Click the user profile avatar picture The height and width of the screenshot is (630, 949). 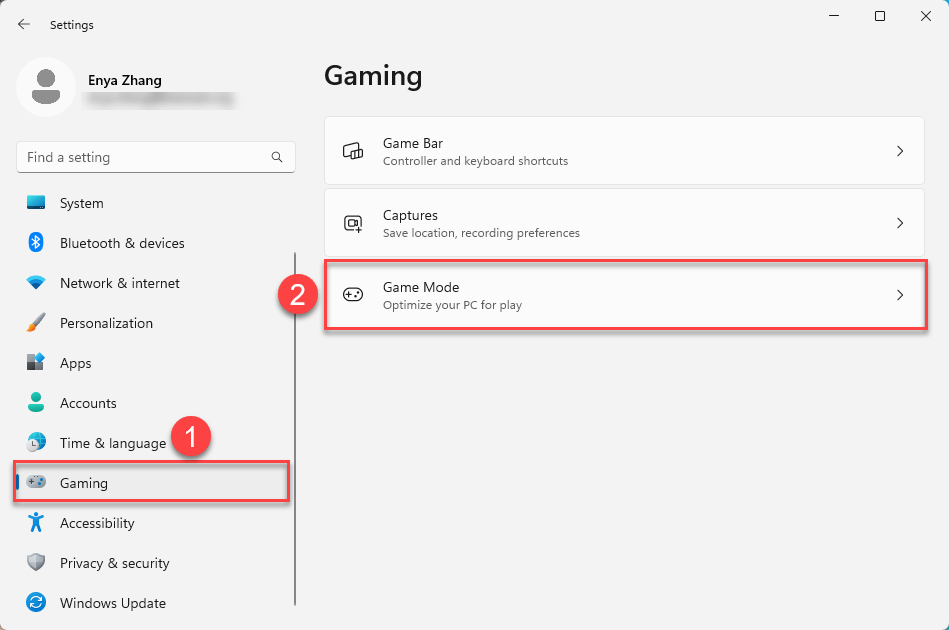click(x=45, y=88)
